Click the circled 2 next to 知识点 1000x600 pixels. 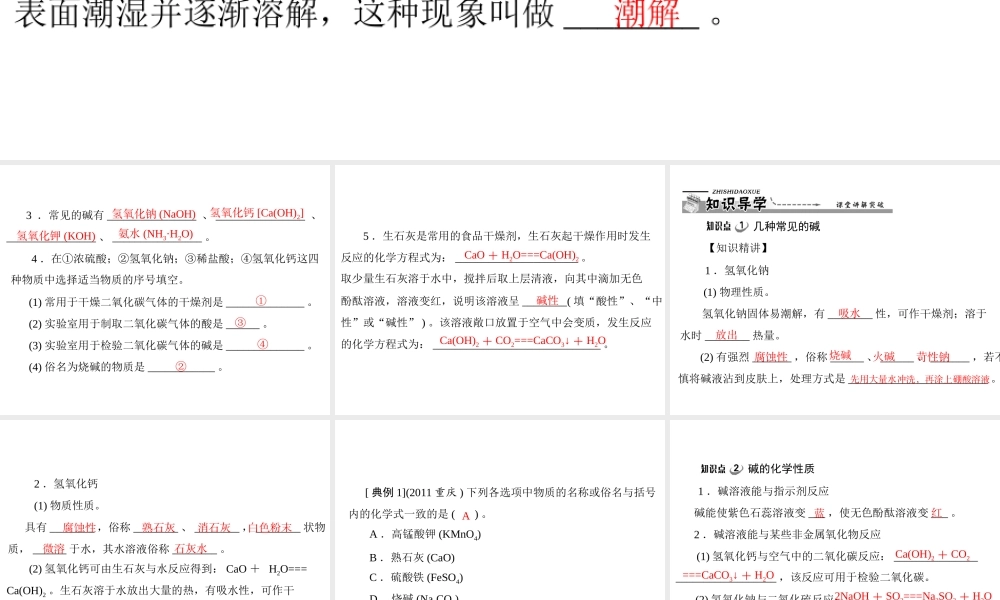point(736,468)
